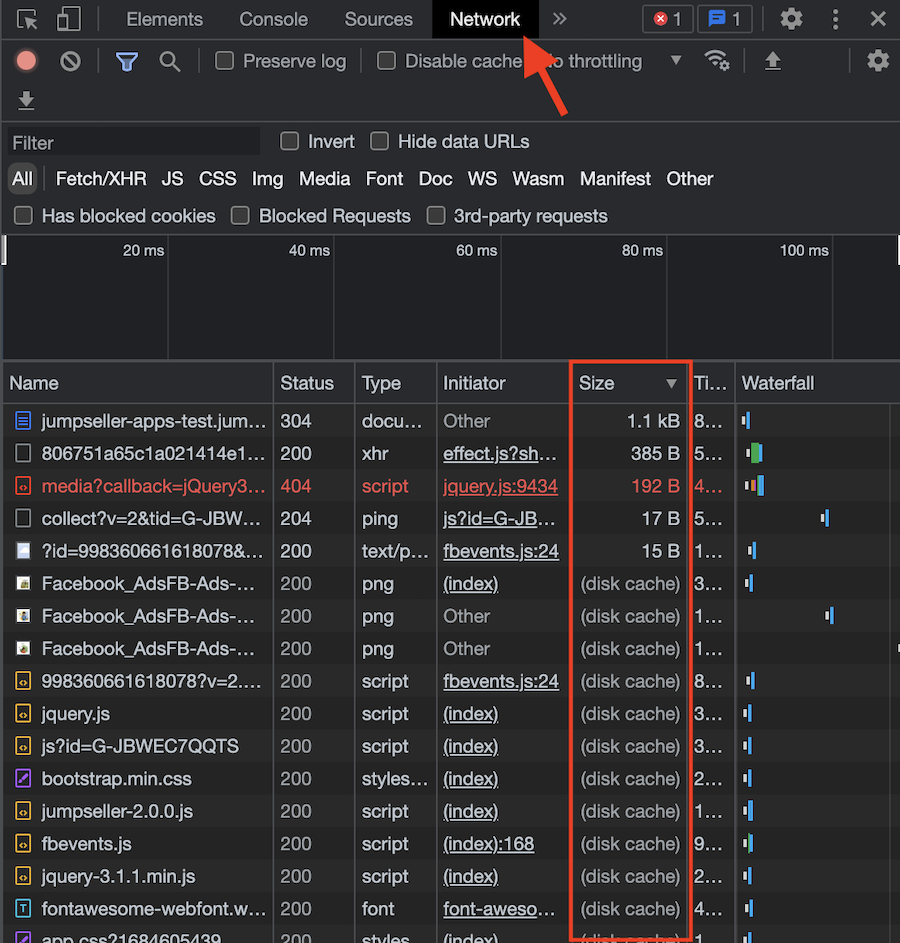Open network conditions wifi icon
900x943 pixels.
coord(717,61)
